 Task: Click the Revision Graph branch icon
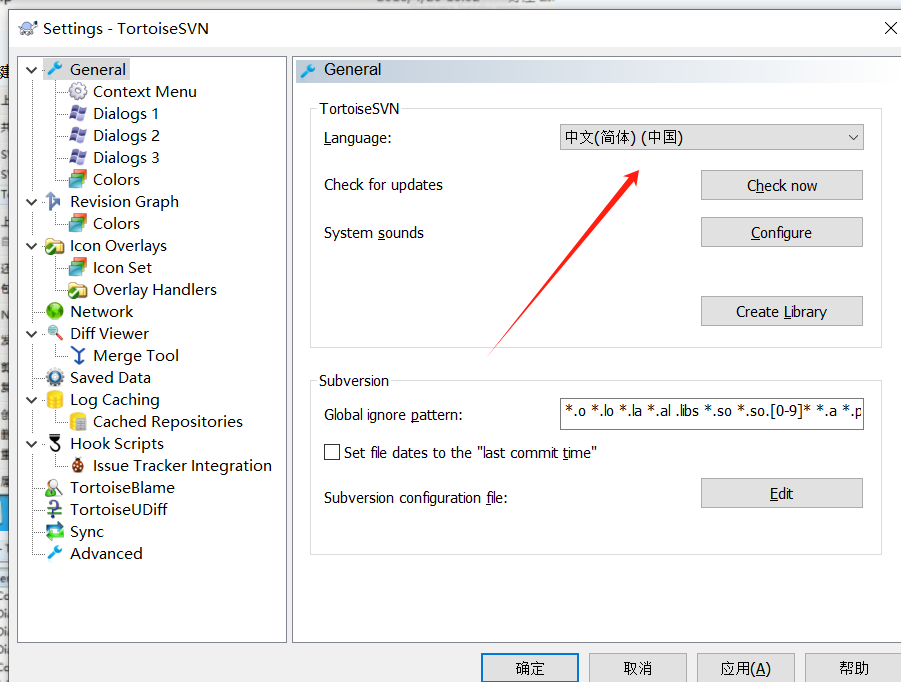click(54, 202)
